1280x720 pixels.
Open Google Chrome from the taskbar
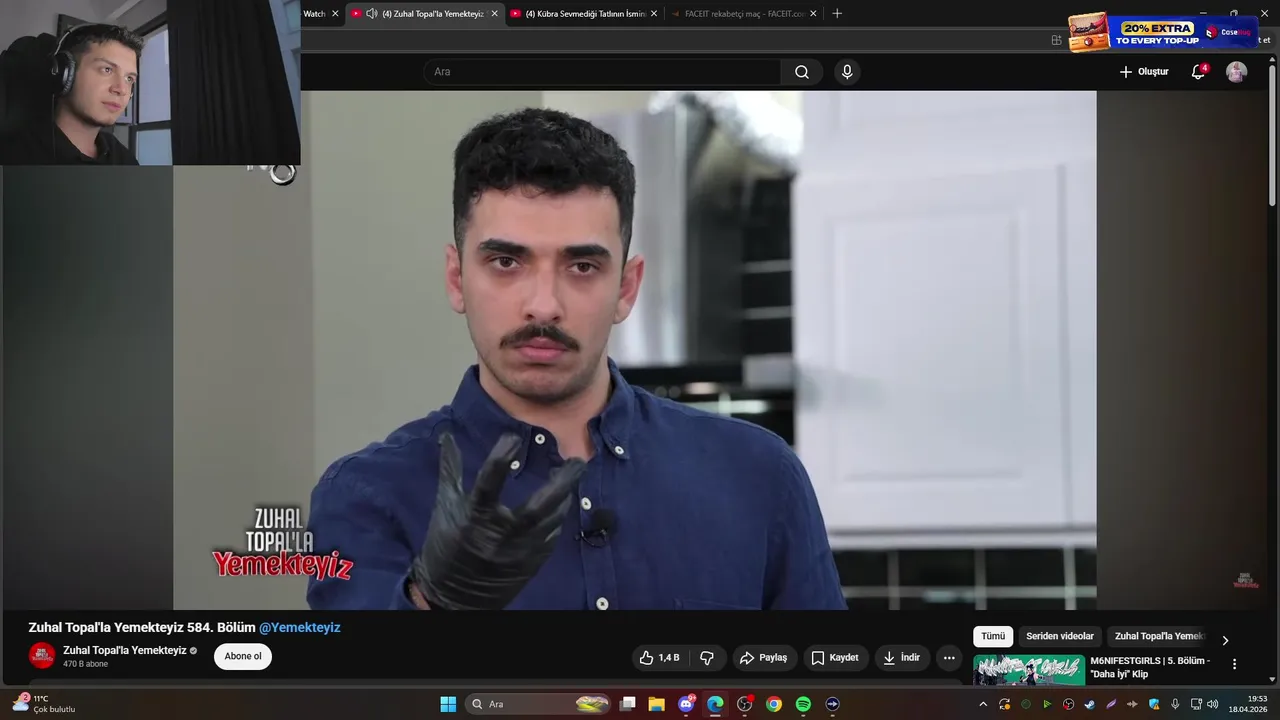[x=774, y=704]
